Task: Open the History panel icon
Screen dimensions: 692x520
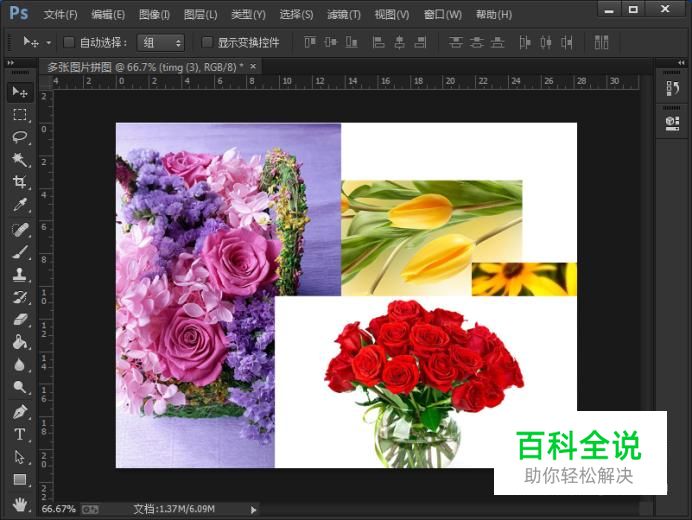Action: 672,88
